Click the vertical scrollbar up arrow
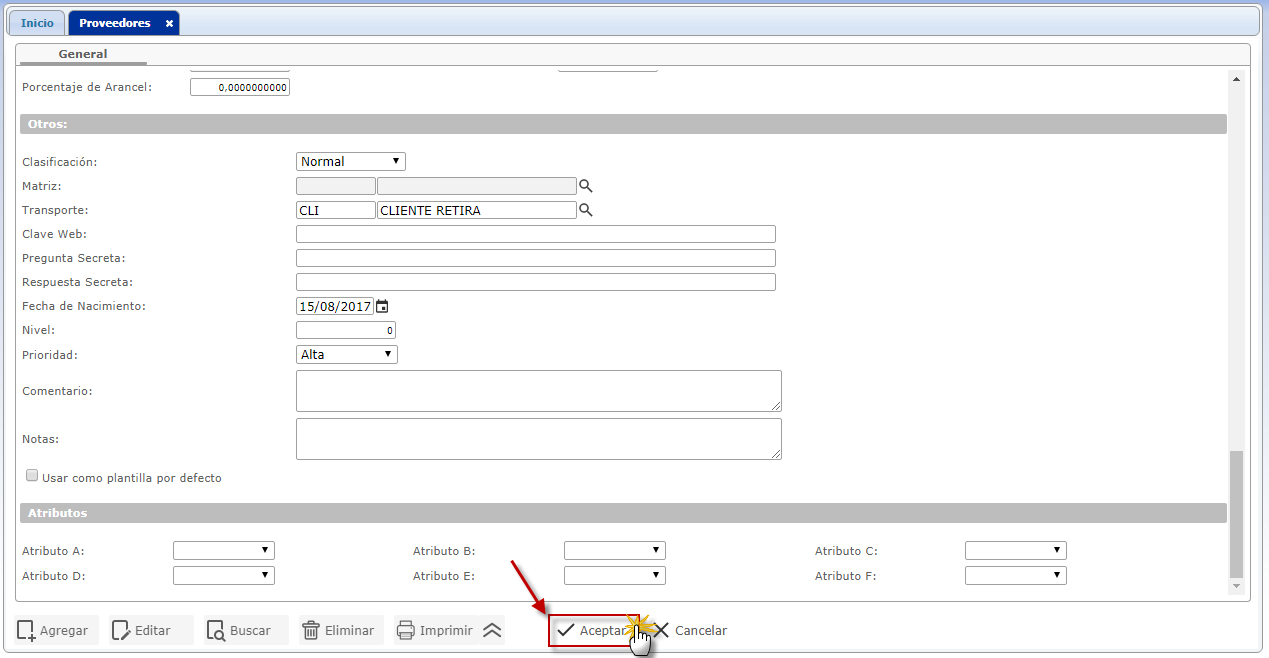This screenshot has height=658, width=1269. [x=1236, y=79]
